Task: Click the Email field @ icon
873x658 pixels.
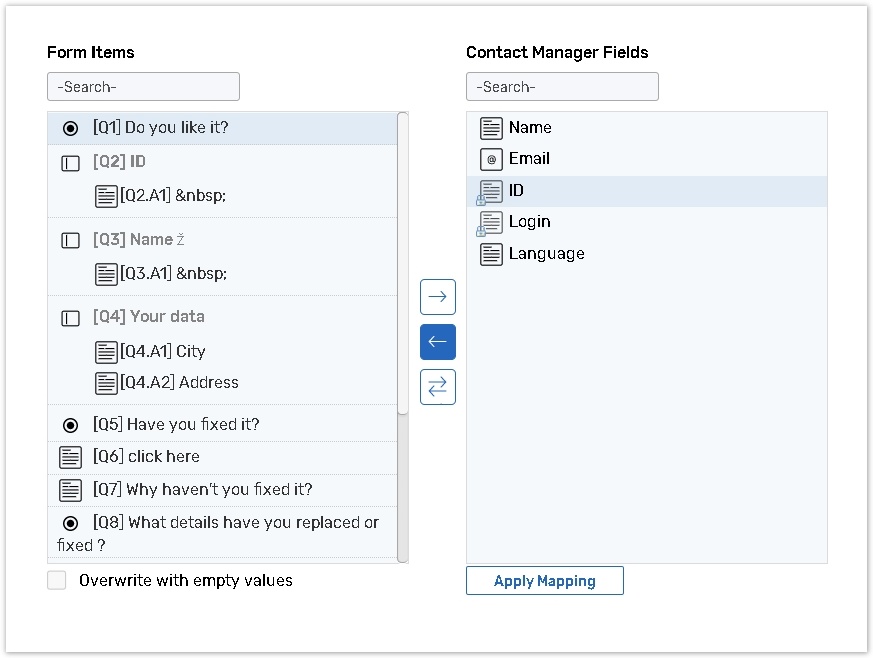Action: [x=490, y=159]
